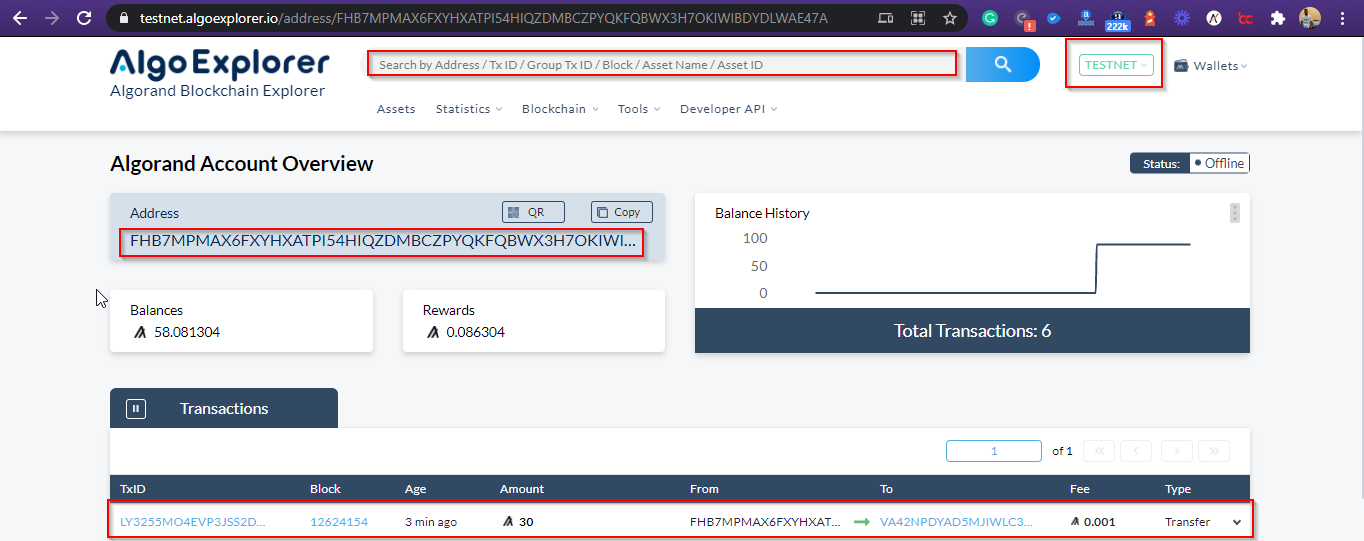Click the Age column header
The width and height of the screenshot is (1364, 541).
click(415, 489)
